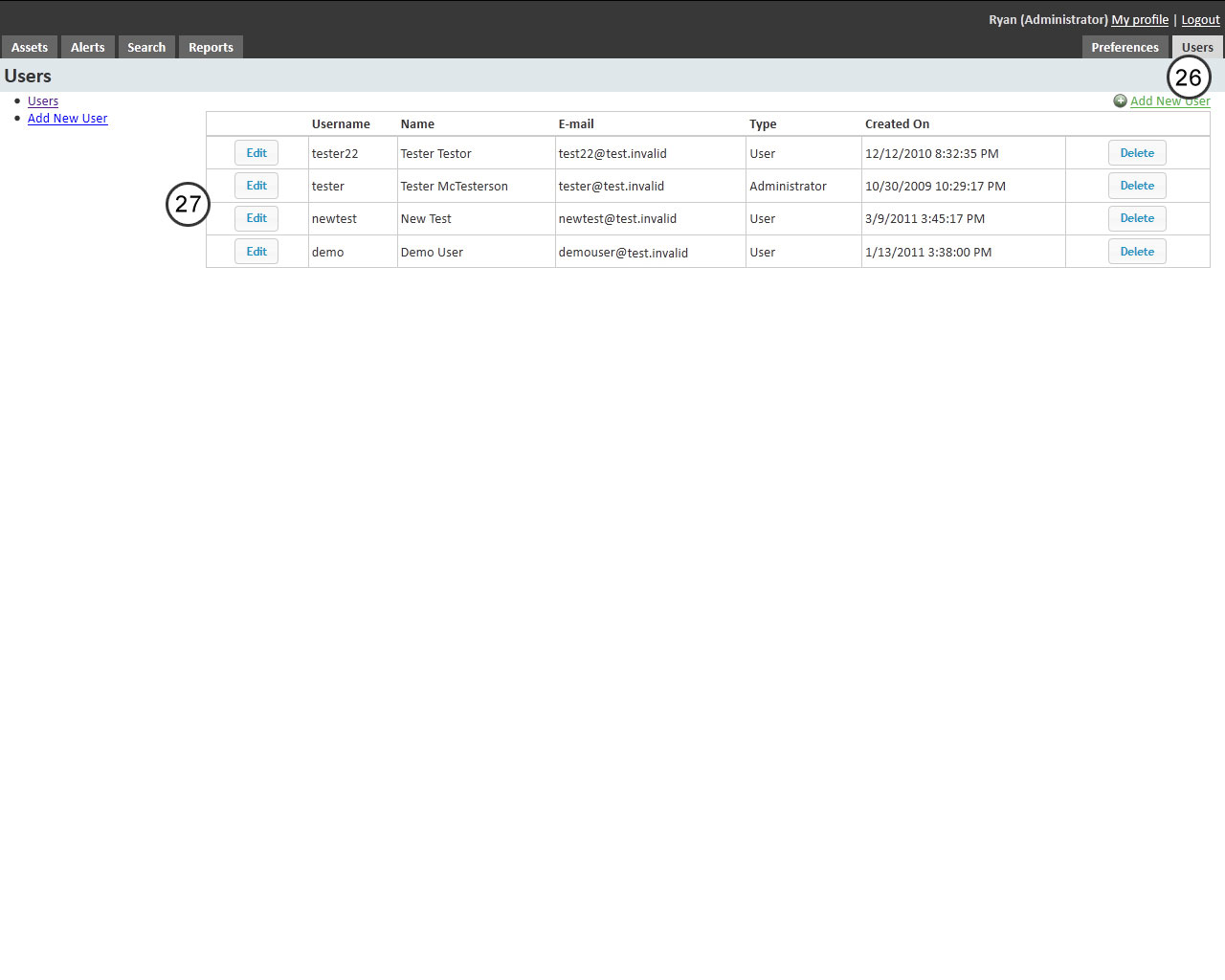The width and height of the screenshot is (1225, 980).
Task: Sort users by the Username column
Action: tap(341, 123)
